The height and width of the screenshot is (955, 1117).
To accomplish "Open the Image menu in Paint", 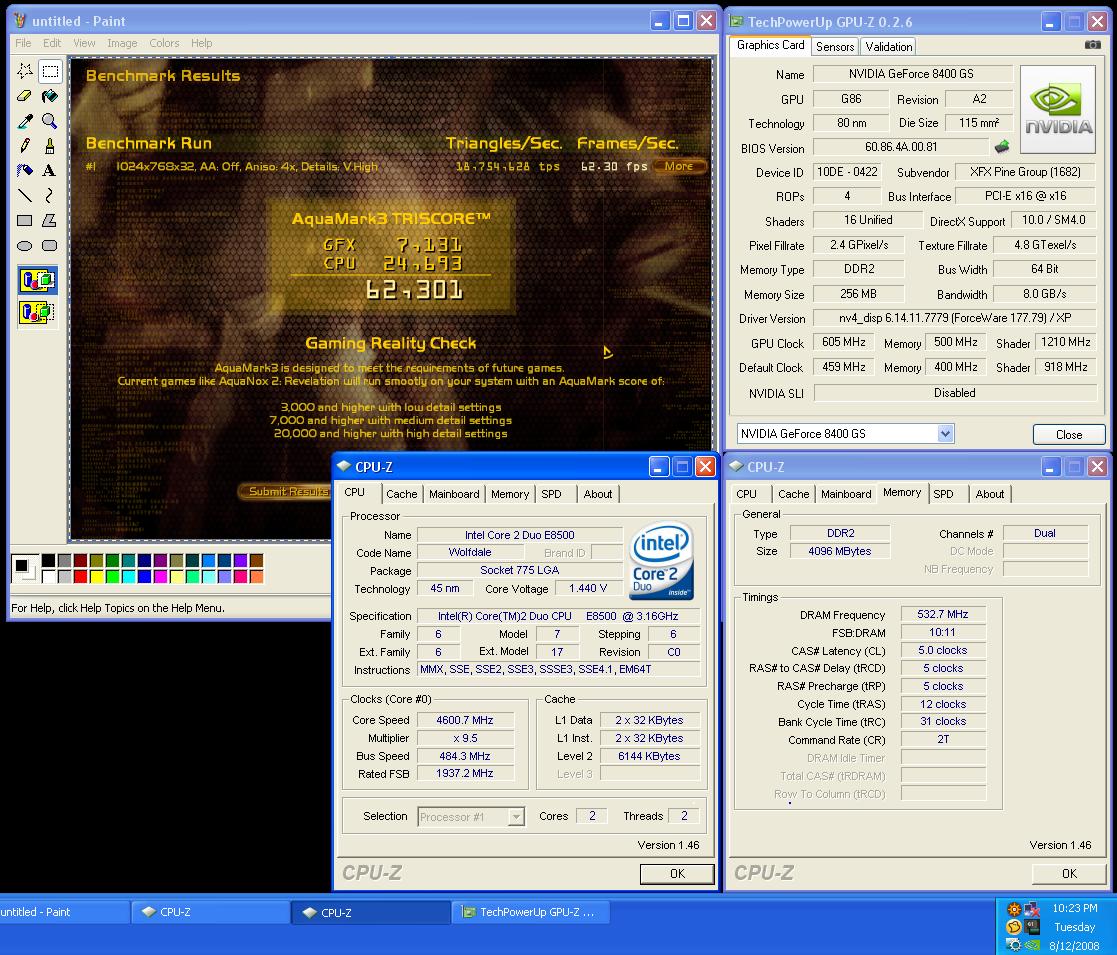I will 122,43.
